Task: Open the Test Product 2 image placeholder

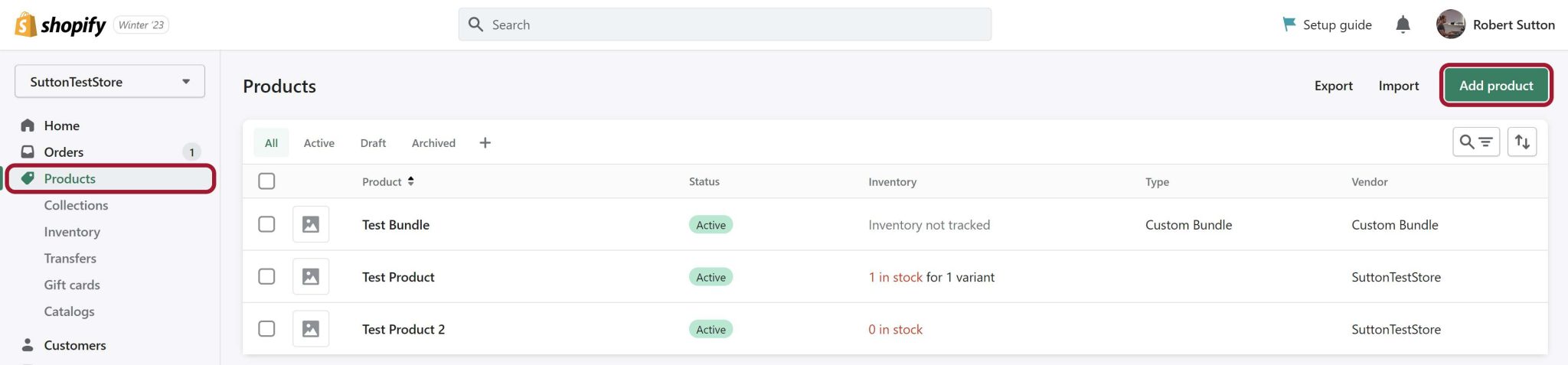Action: tap(311, 328)
